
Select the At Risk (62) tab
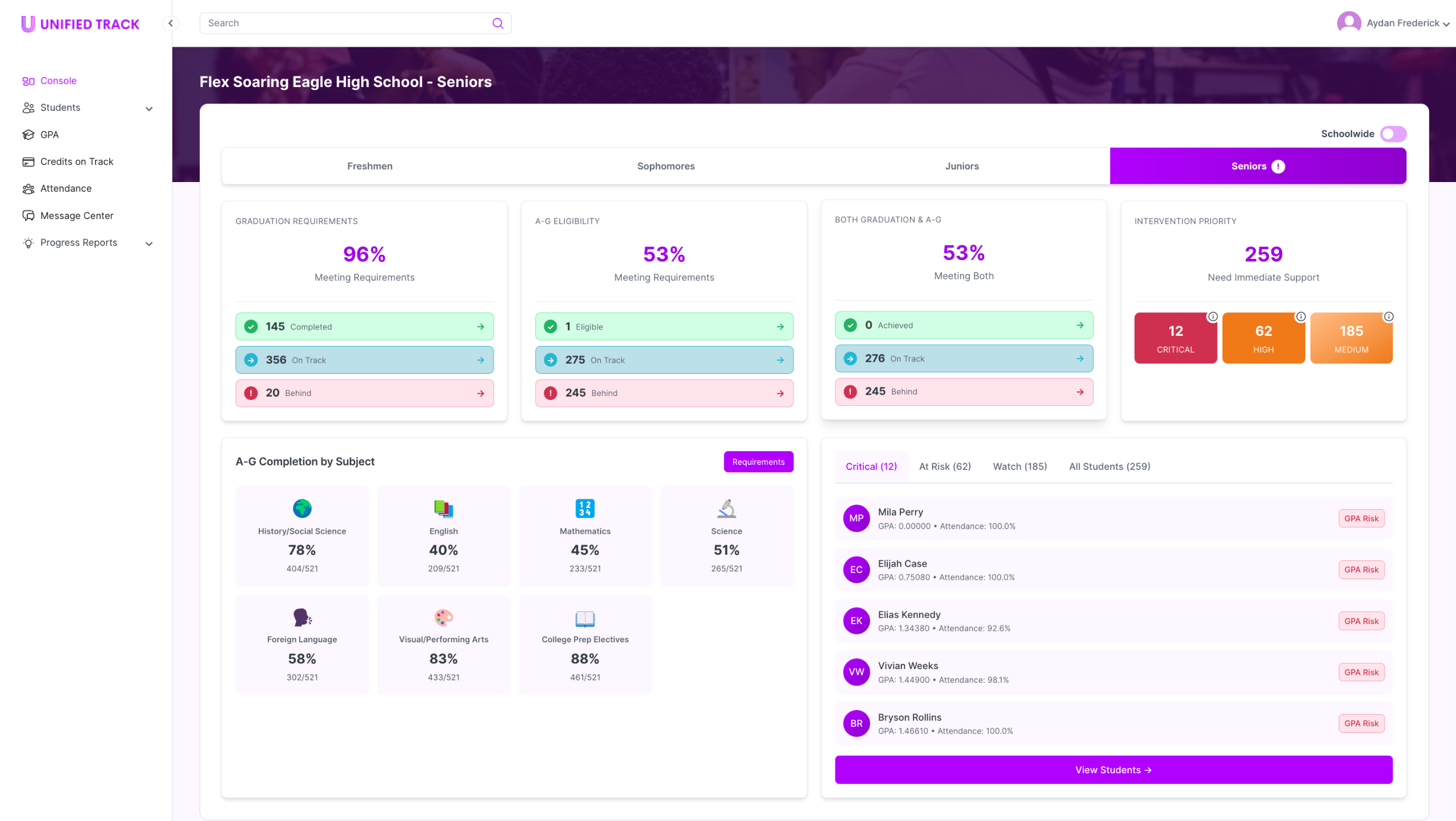[945, 467]
